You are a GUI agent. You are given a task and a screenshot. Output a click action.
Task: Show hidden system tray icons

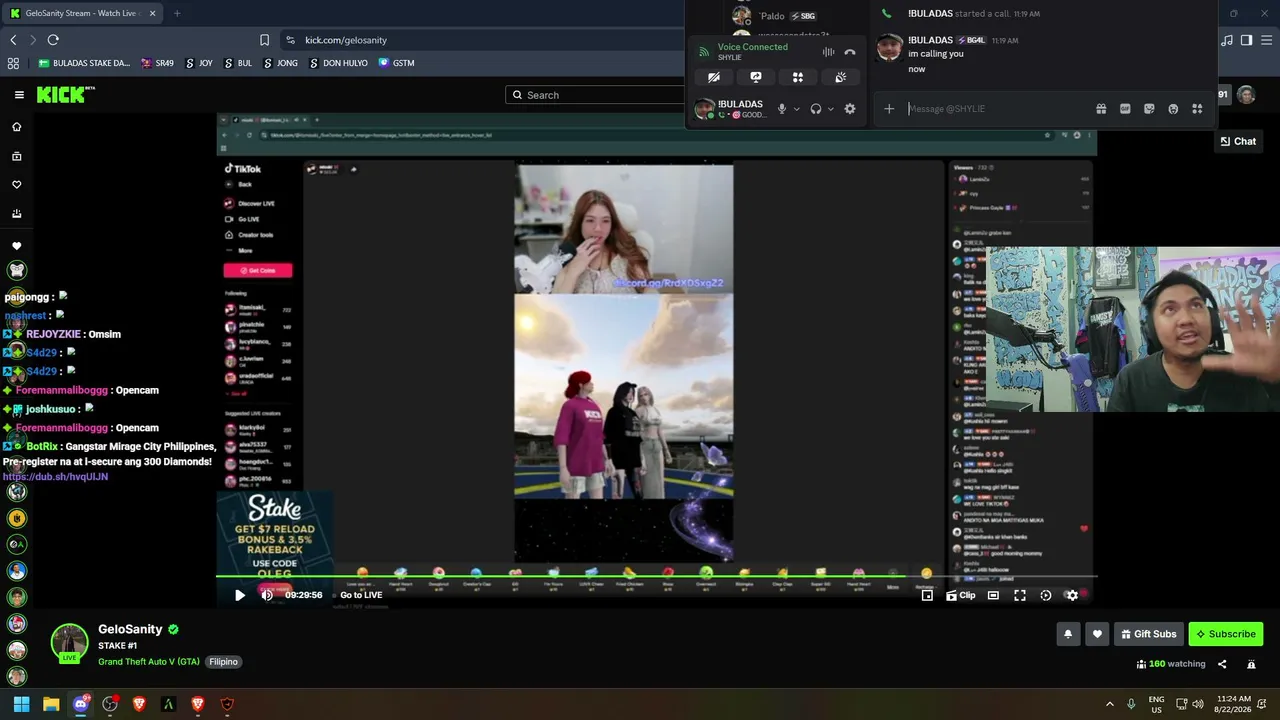[1109, 704]
